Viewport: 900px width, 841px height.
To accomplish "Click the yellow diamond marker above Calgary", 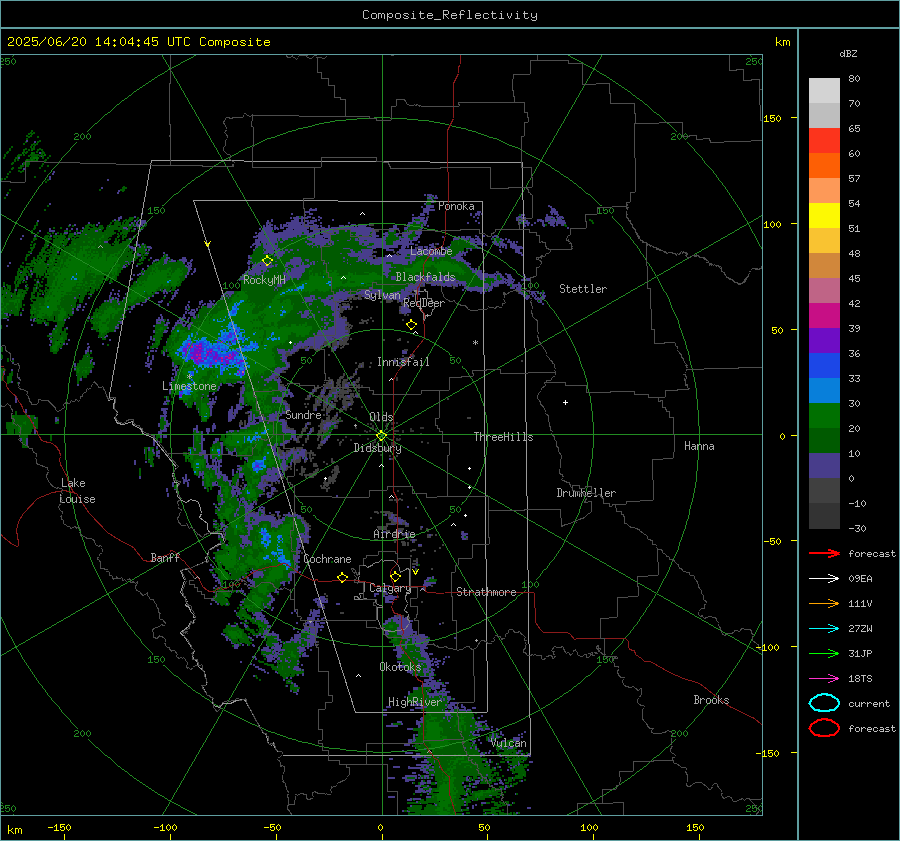I will (395, 576).
